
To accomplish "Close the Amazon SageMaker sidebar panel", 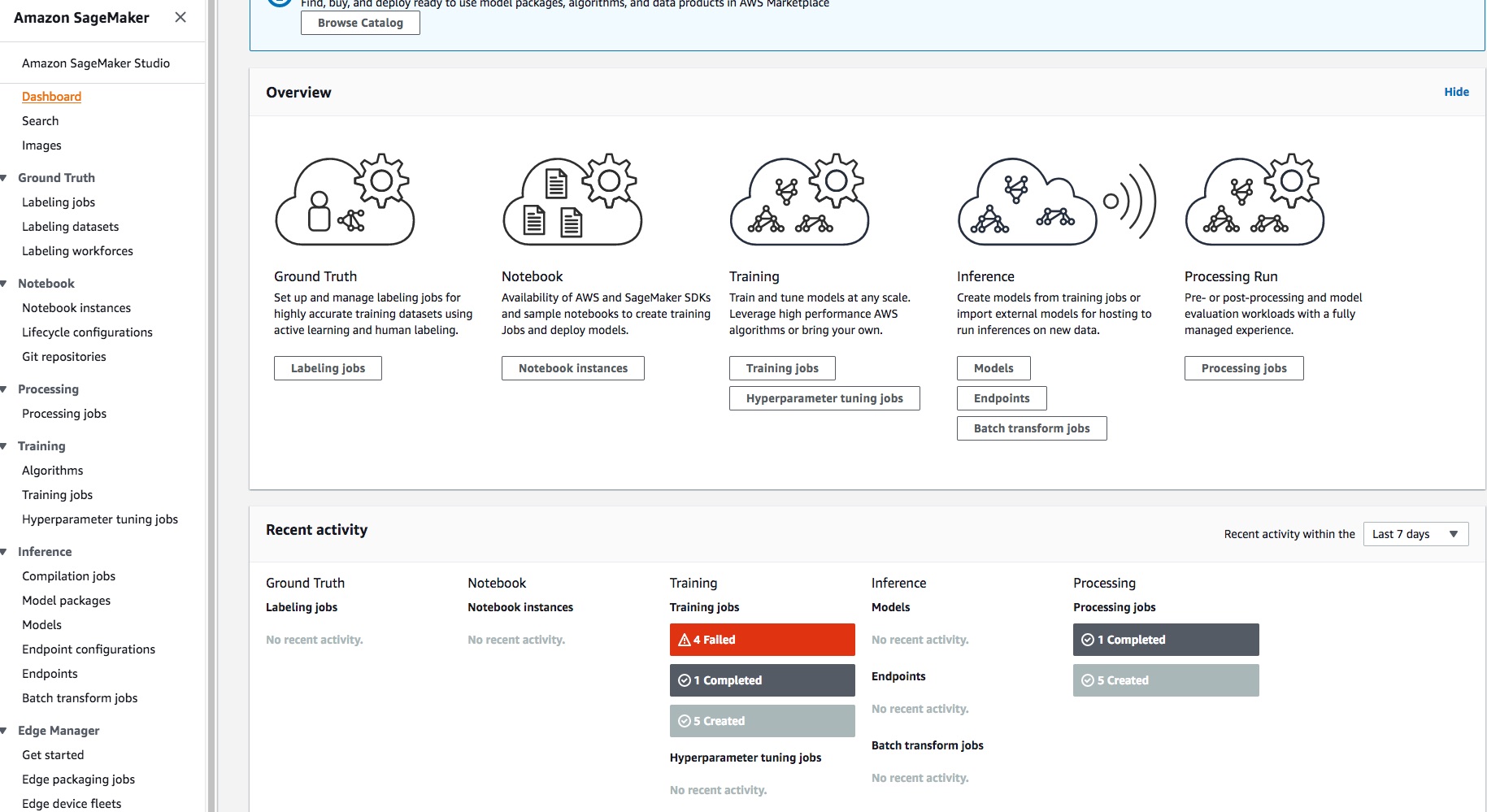I will (180, 17).
